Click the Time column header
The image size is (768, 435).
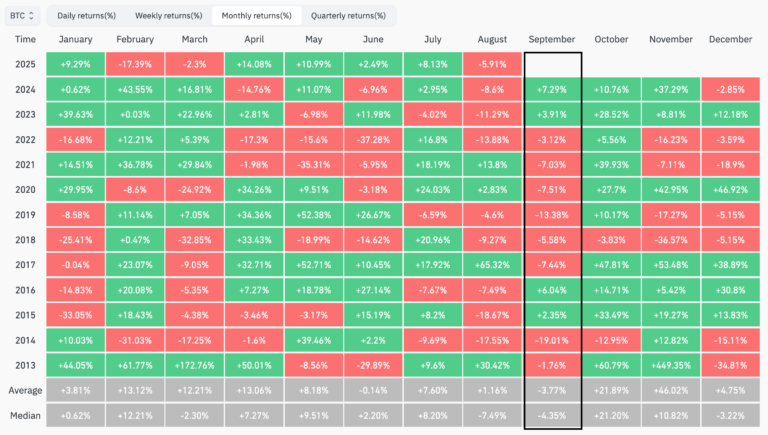click(x=26, y=39)
